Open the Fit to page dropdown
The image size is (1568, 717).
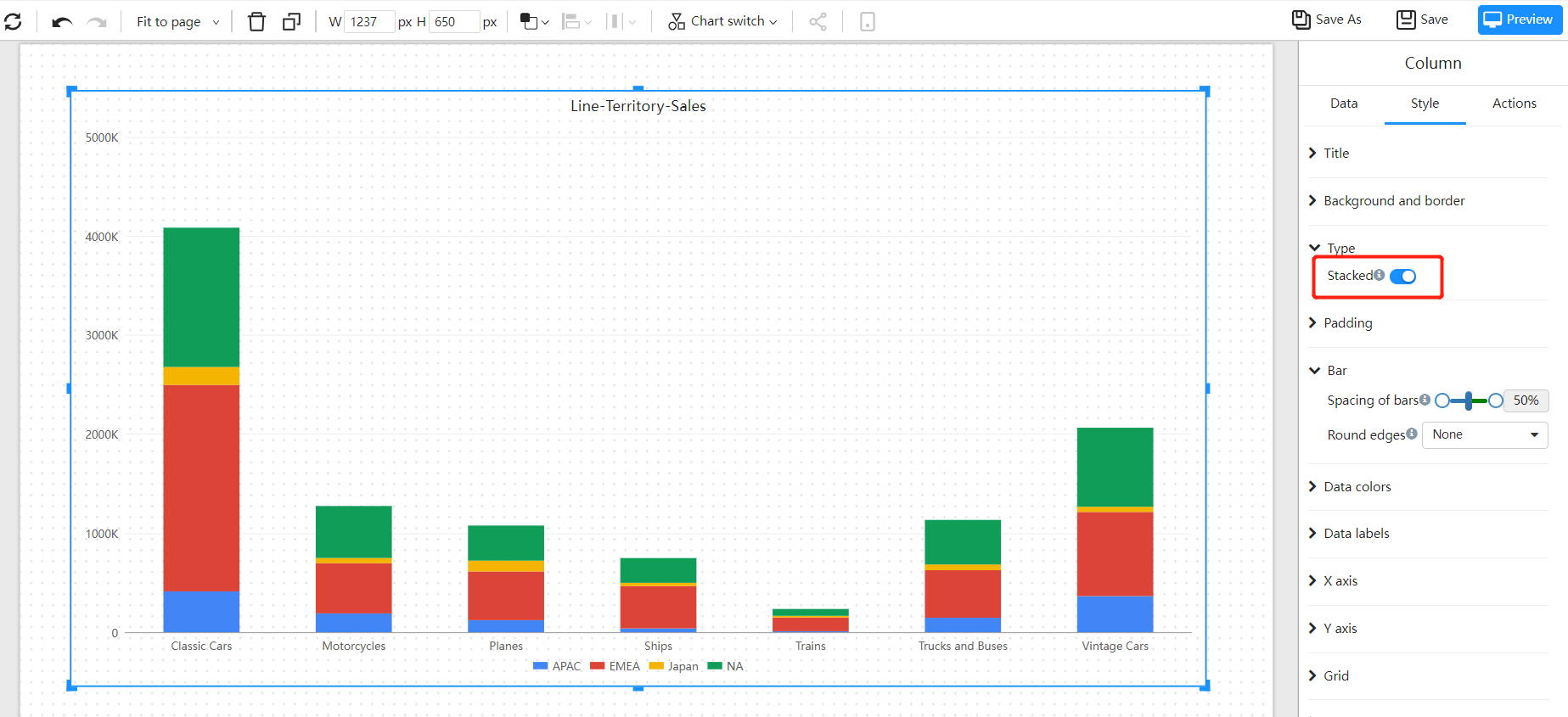coord(177,22)
